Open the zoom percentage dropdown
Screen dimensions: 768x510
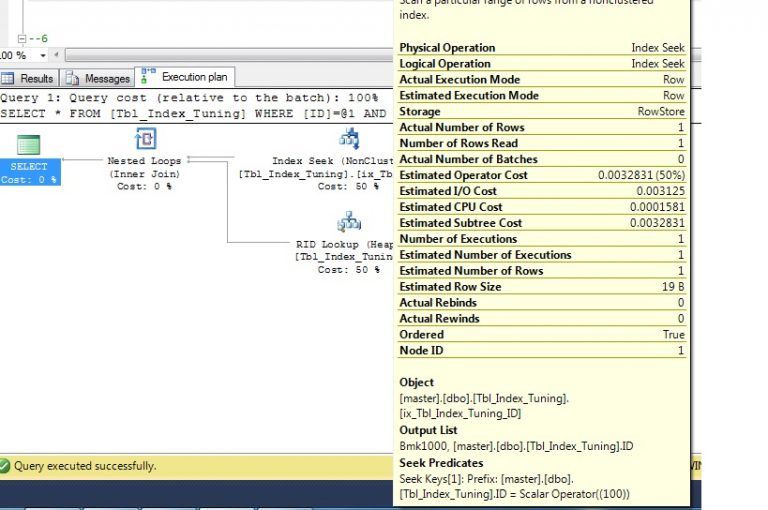tap(43, 55)
